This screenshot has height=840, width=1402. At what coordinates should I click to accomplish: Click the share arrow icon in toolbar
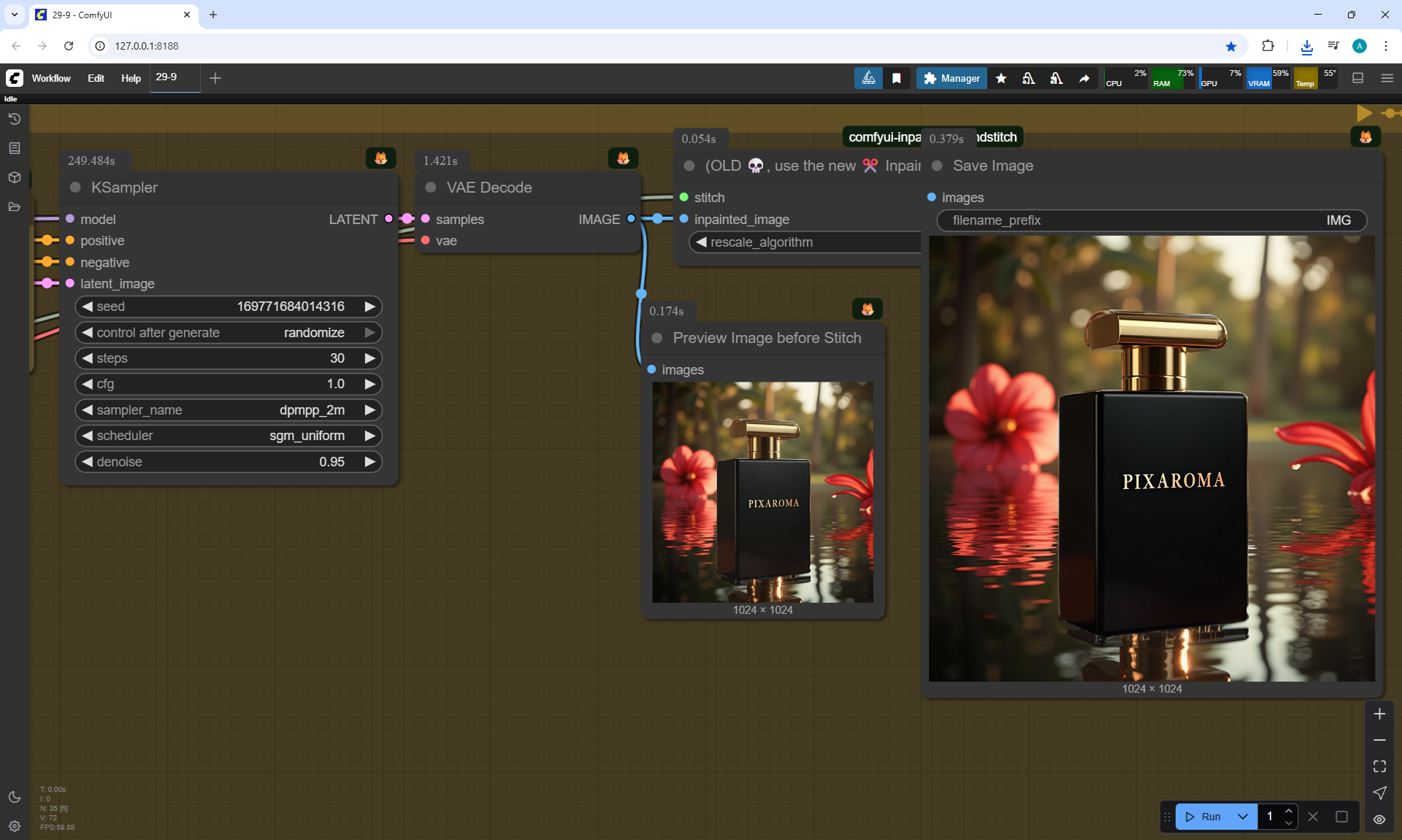pos(1084,78)
